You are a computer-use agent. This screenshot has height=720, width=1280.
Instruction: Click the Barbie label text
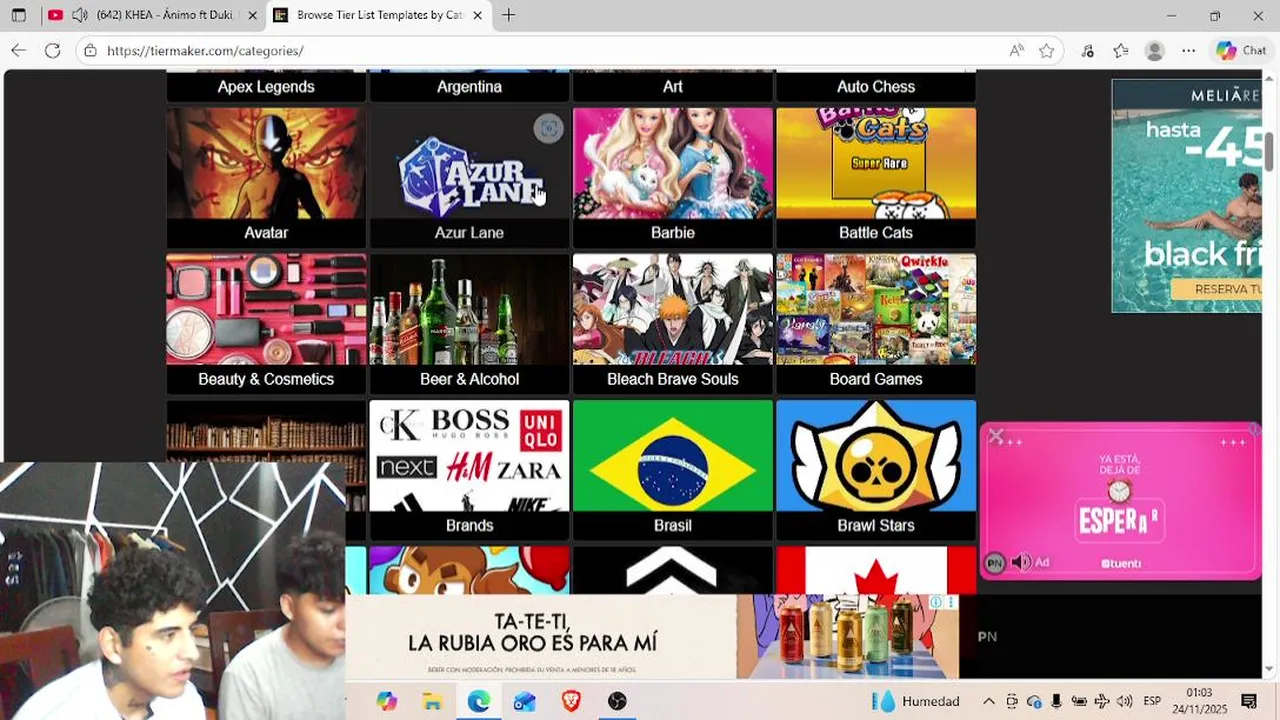[673, 233]
